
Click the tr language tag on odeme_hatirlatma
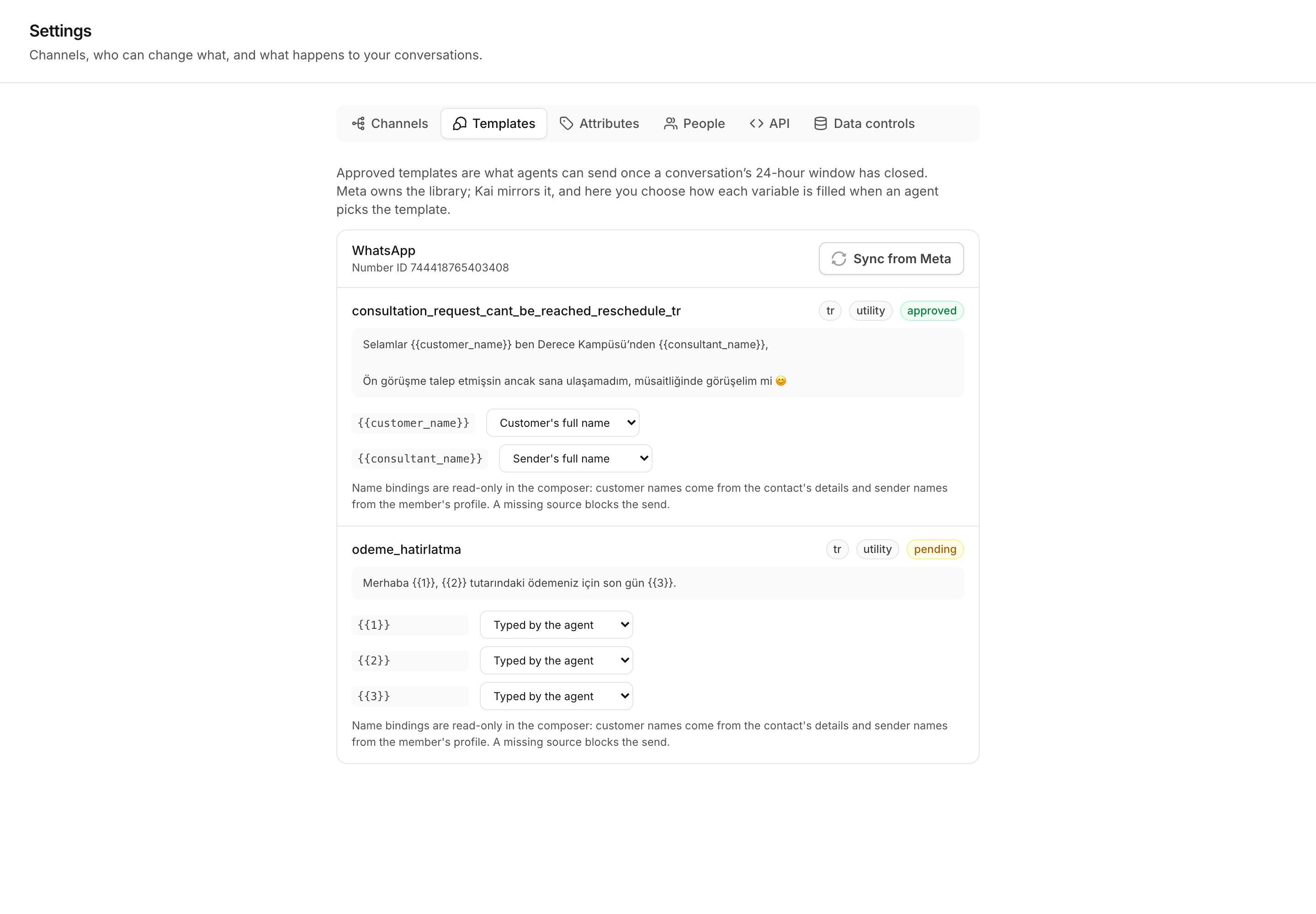tap(837, 549)
